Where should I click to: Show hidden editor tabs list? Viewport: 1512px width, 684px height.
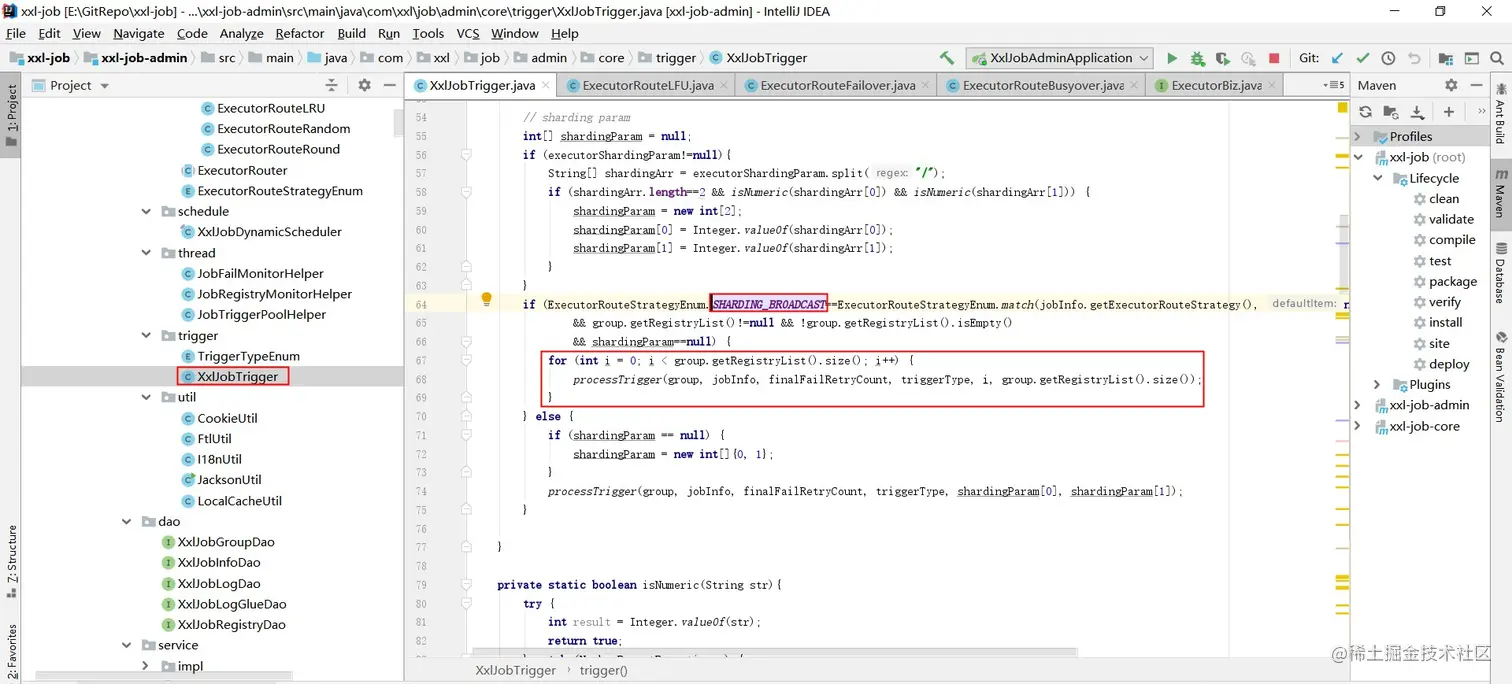click(1333, 85)
